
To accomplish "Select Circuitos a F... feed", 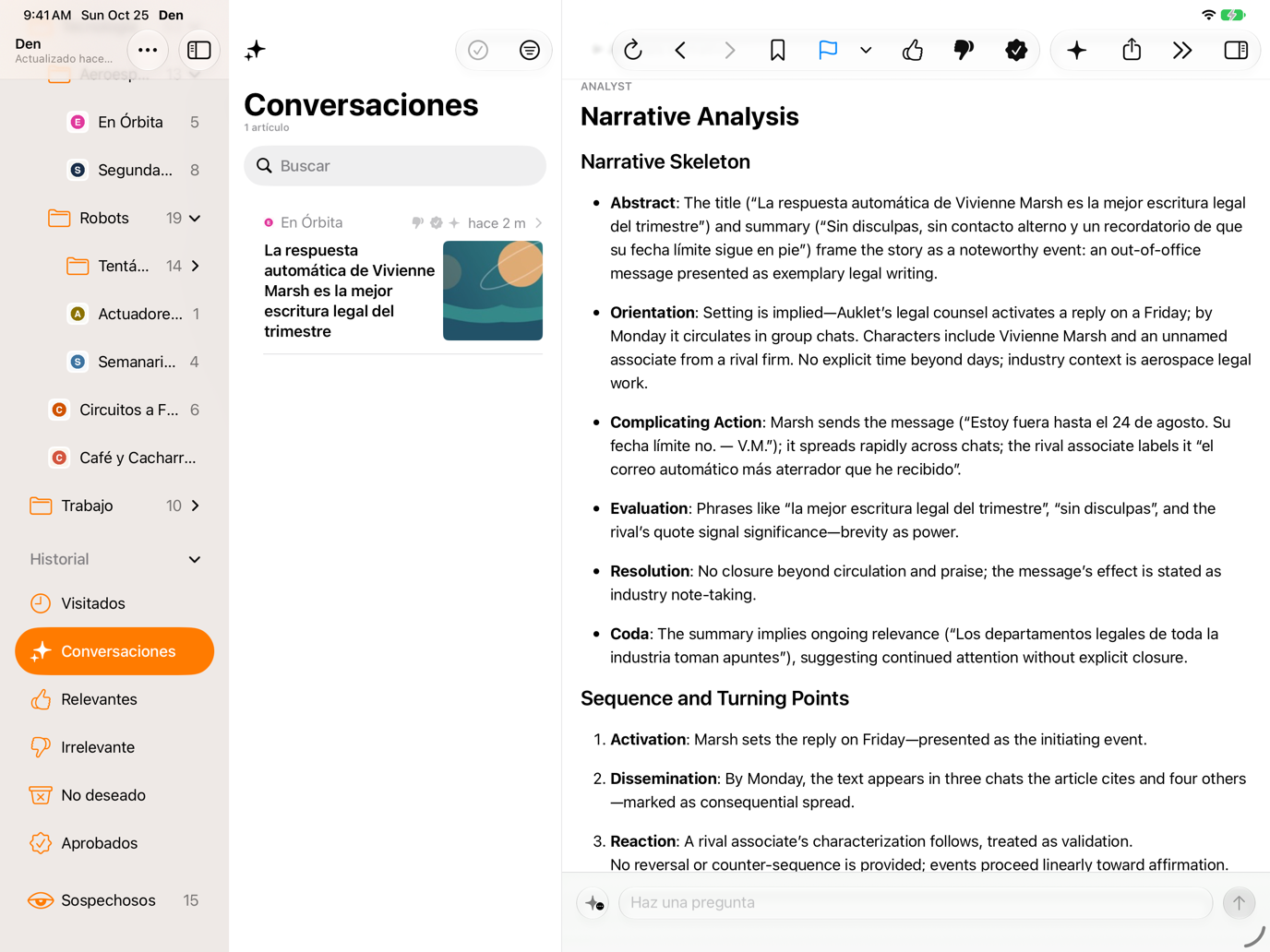I will tap(124, 410).
